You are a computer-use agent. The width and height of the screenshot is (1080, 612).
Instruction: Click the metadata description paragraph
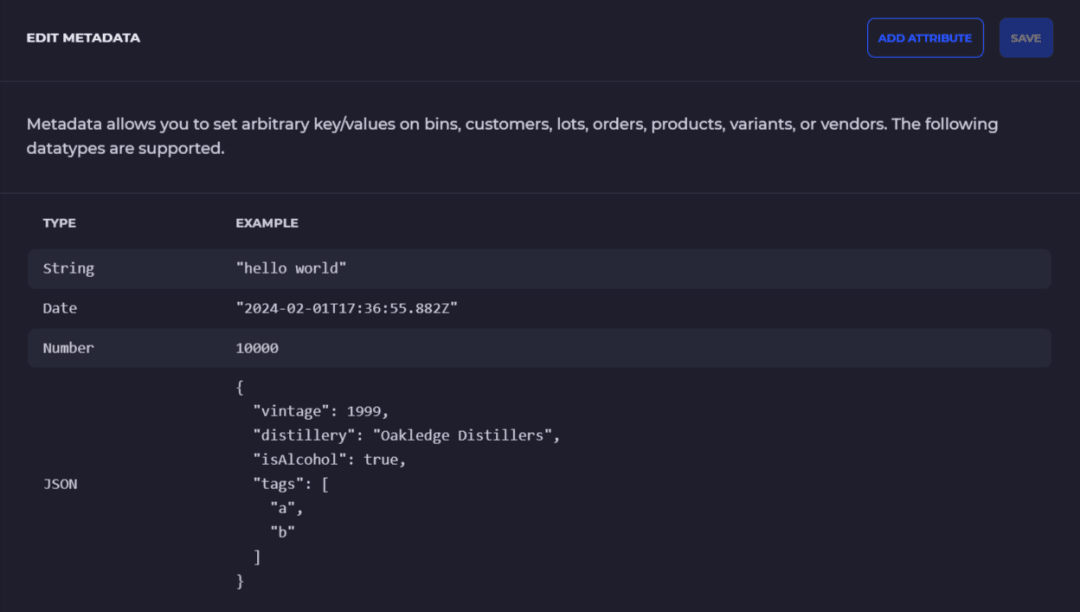512,136
